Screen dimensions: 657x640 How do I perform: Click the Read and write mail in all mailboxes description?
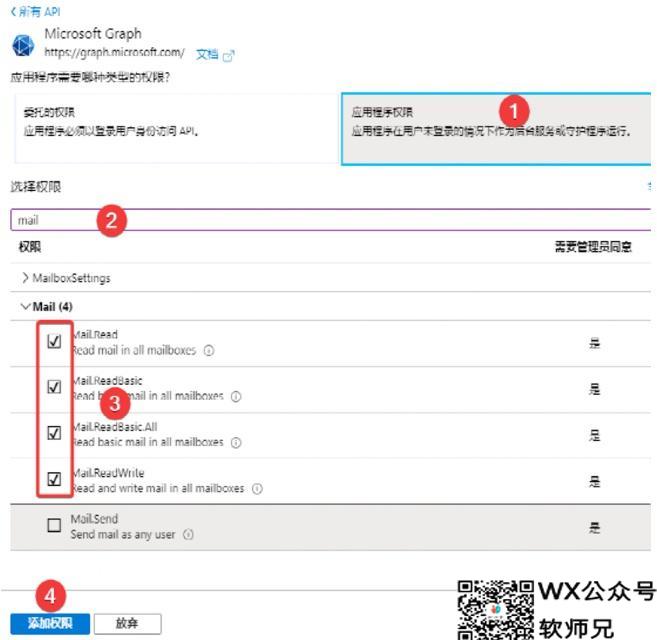[158, 489]
